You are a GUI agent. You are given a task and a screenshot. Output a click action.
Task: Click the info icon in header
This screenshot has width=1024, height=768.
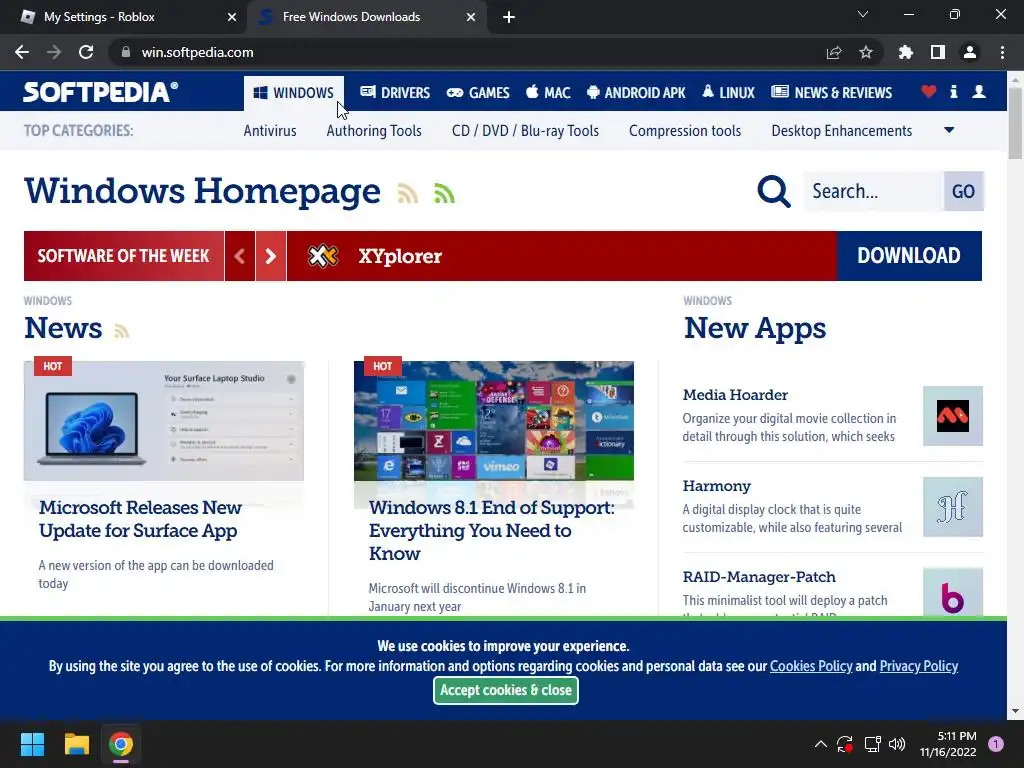tap(953, 91)
